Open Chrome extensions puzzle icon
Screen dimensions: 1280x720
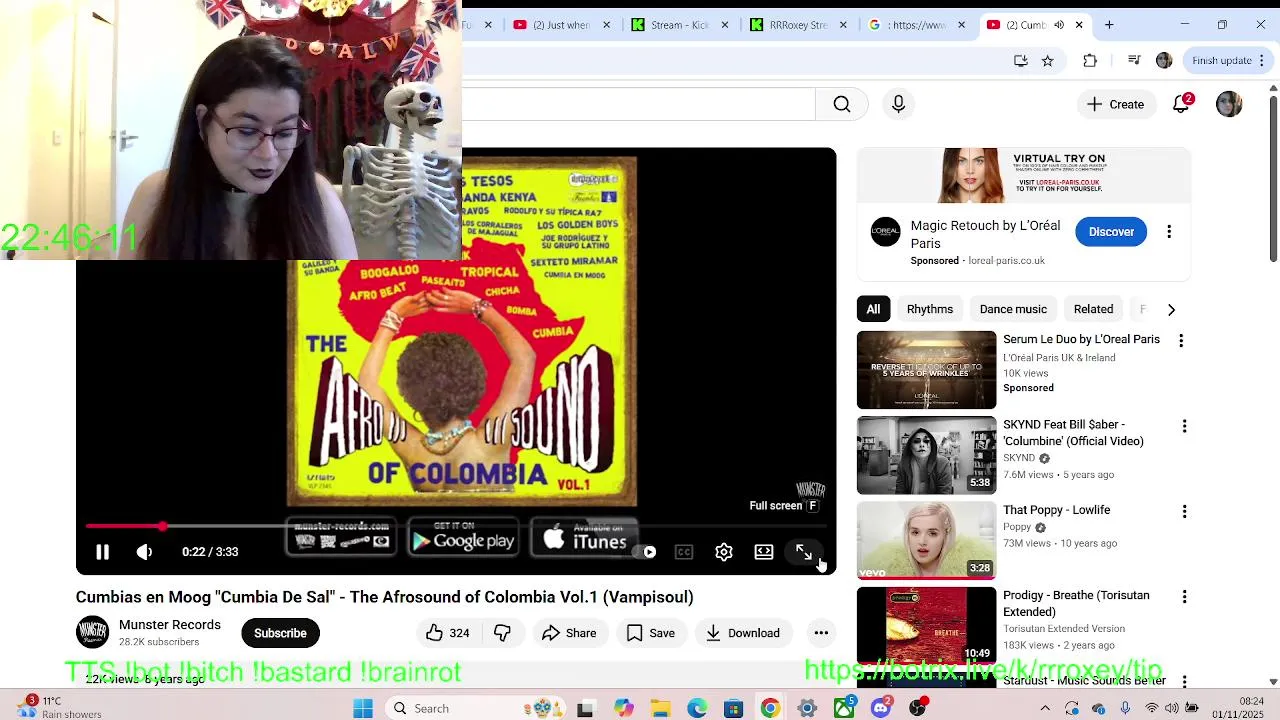1090,61
